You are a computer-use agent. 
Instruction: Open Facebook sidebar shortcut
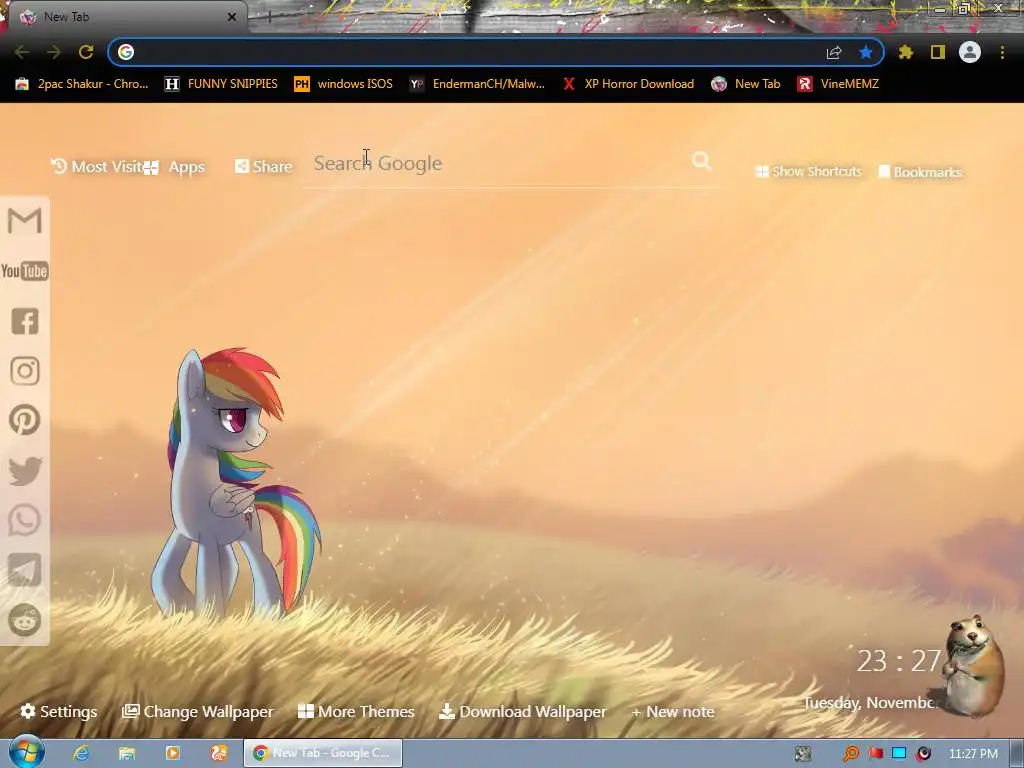pos(25,321)
